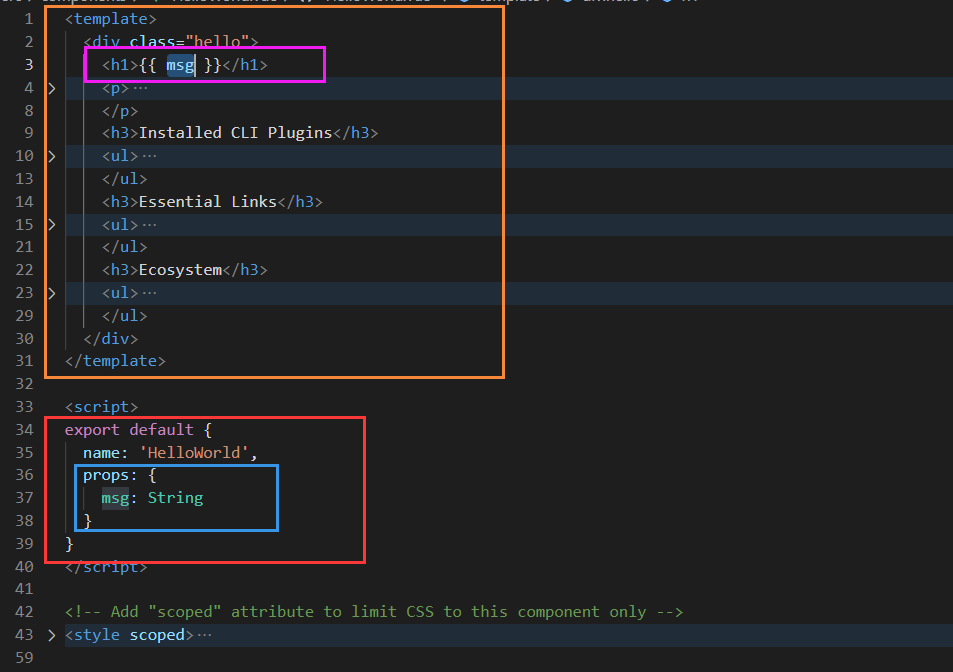Click the closing </script> tag
The image size is (953, 672).
click(106, 567)
